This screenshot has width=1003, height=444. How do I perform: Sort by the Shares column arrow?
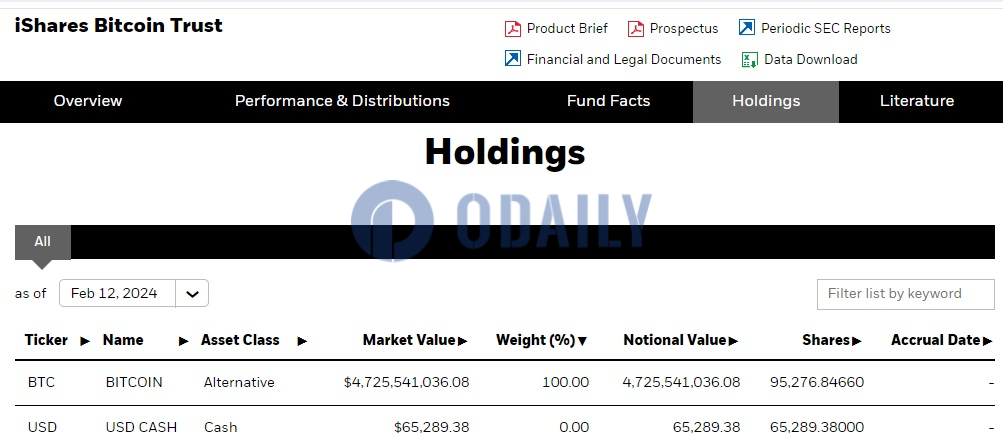point(857,341)
